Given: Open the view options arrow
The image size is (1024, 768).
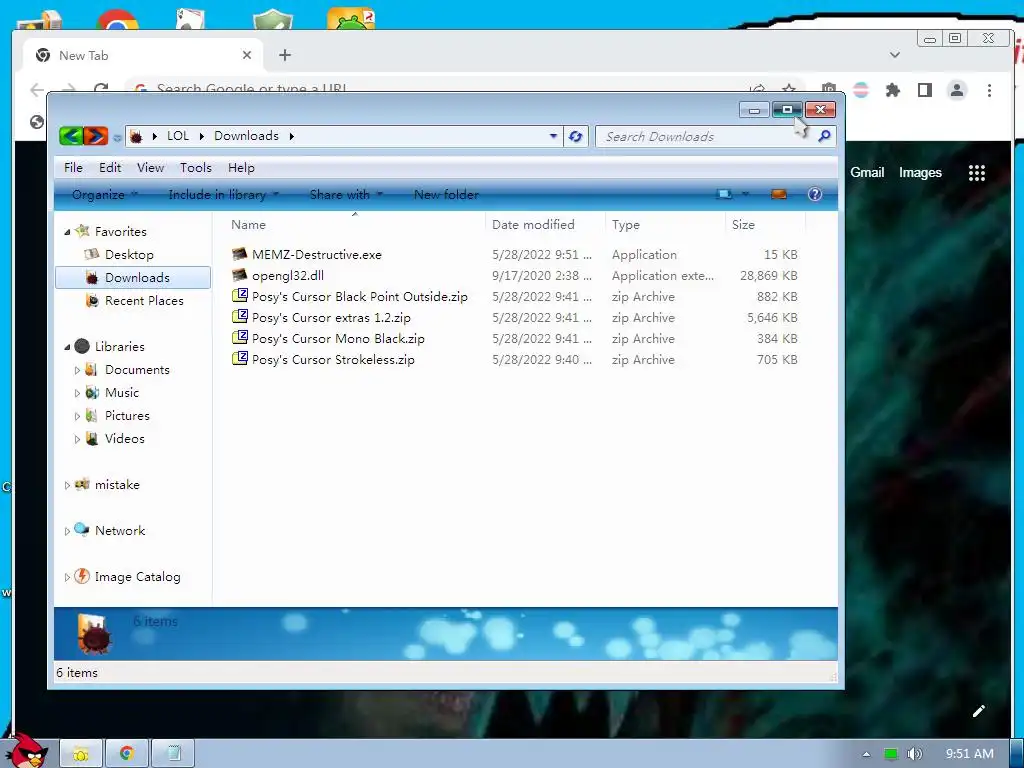Looking at the screenshot, I should pos(745,195).
